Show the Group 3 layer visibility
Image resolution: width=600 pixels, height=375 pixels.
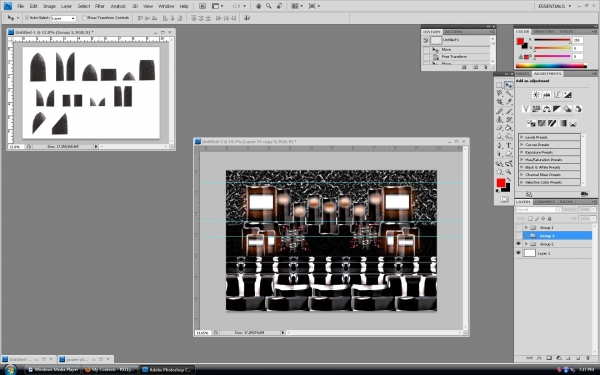click(518, 236)
